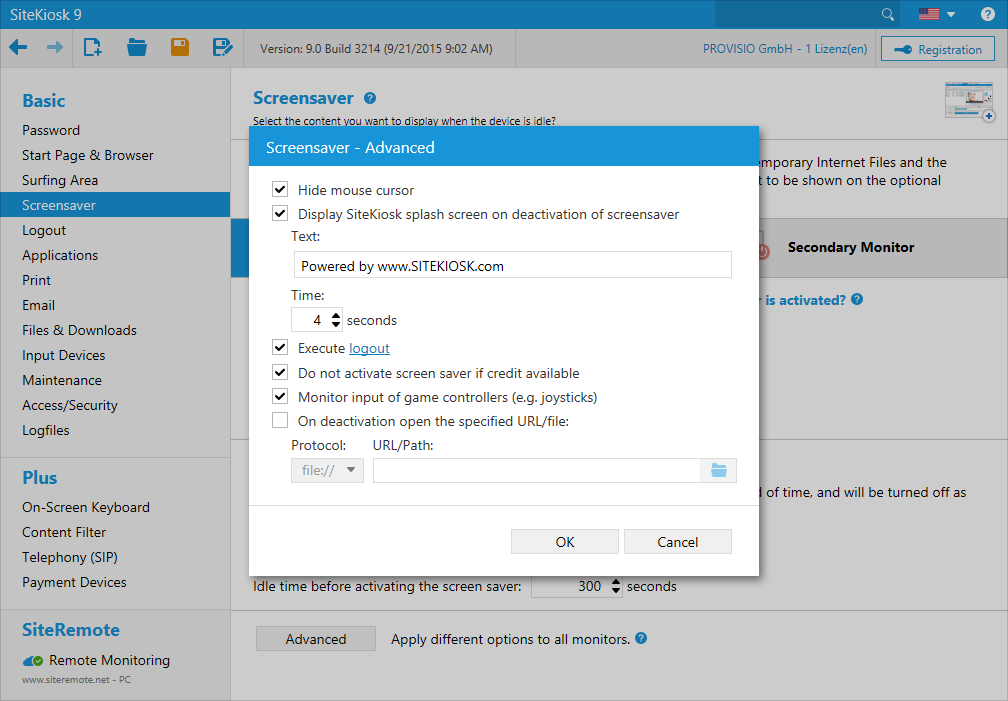Follow the logout hyperlink
Screen dimensions: 1008x701
point(369,348)
